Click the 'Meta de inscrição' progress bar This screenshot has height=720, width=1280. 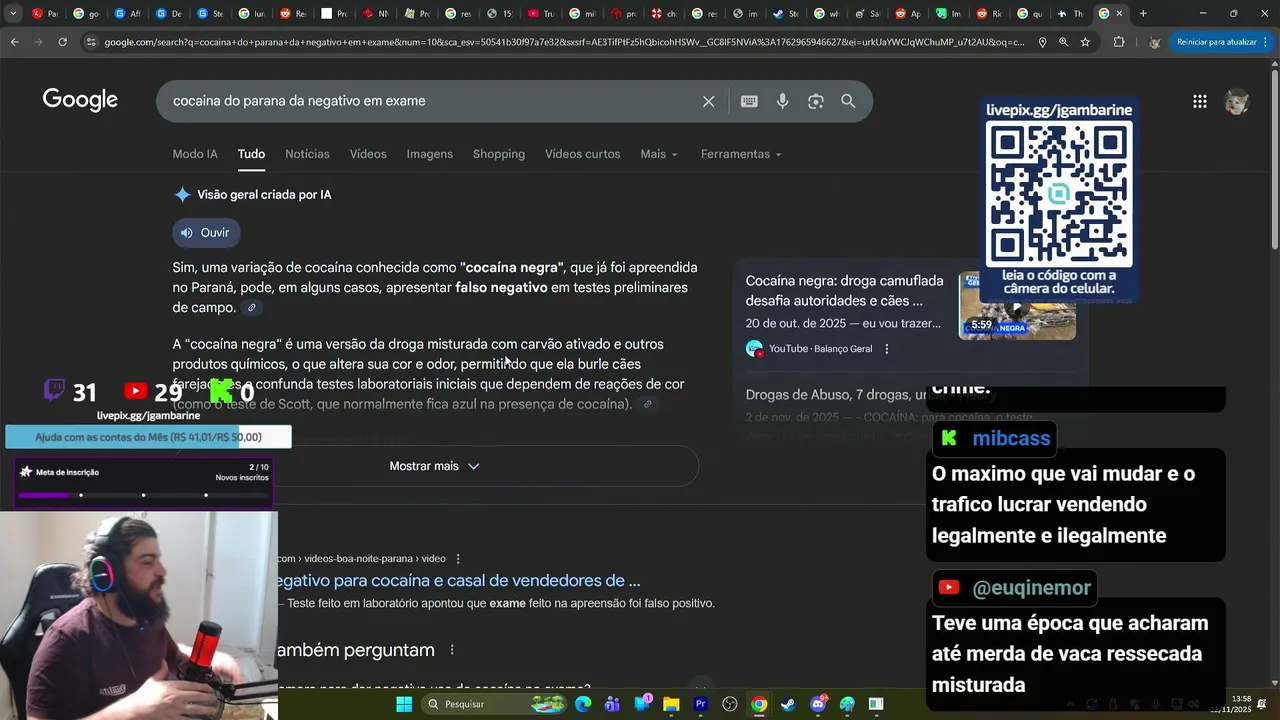[143, 495]
